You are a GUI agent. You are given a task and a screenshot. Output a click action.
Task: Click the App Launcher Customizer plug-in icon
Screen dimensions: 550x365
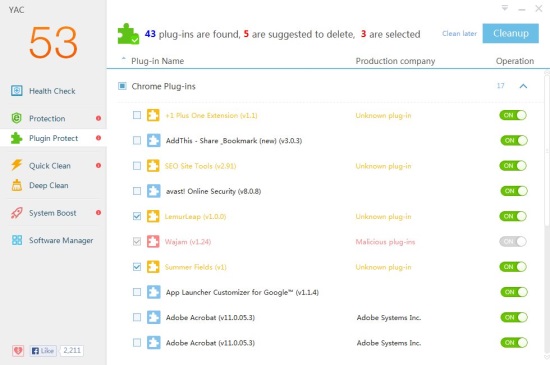click(153, 292)
